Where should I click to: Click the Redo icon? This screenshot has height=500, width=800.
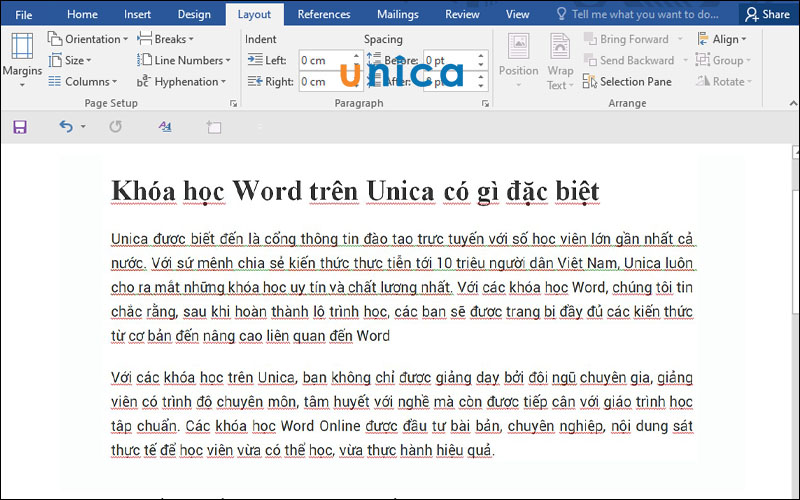tap(116, 126)
